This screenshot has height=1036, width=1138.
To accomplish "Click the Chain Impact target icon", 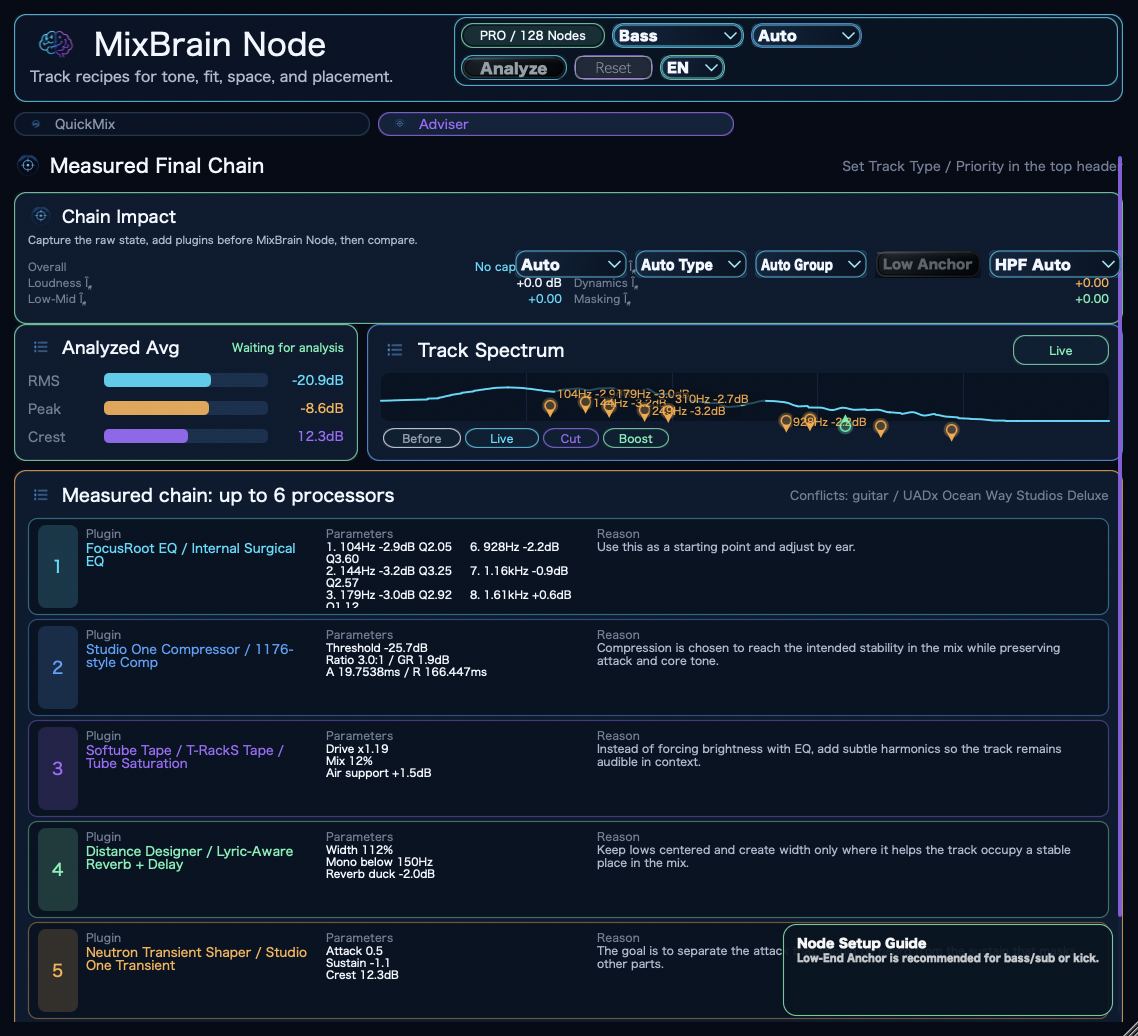I will pyautogui.click(x=41, y=216).
